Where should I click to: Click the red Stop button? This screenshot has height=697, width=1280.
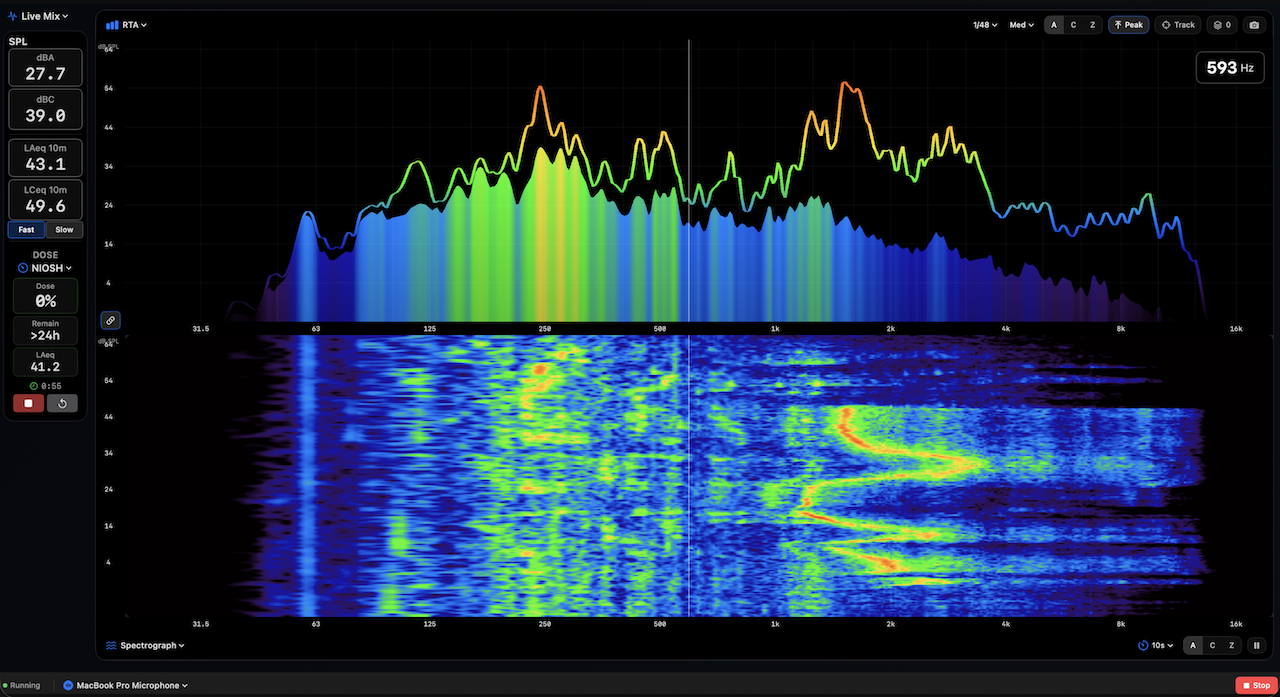[x=1255, y=685]
